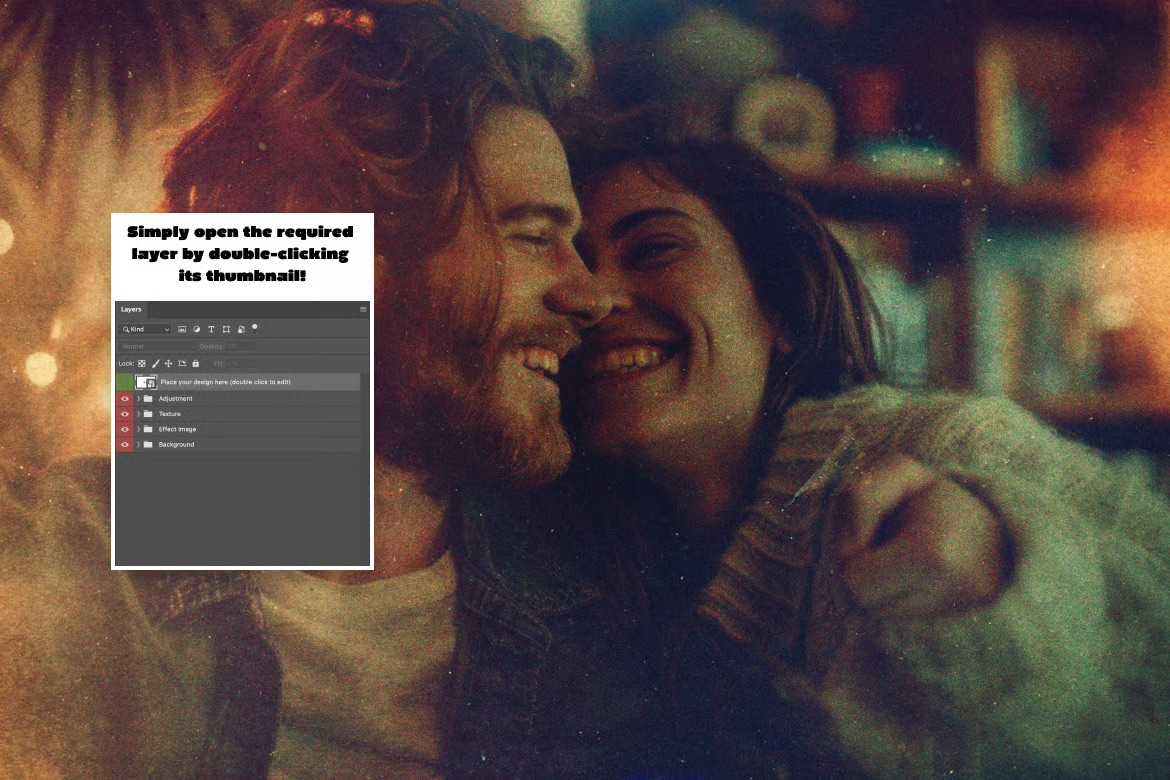Screen dimensions: 1170x780
Task: Hide the Adjustment group layer
Action: coord(125,399)
